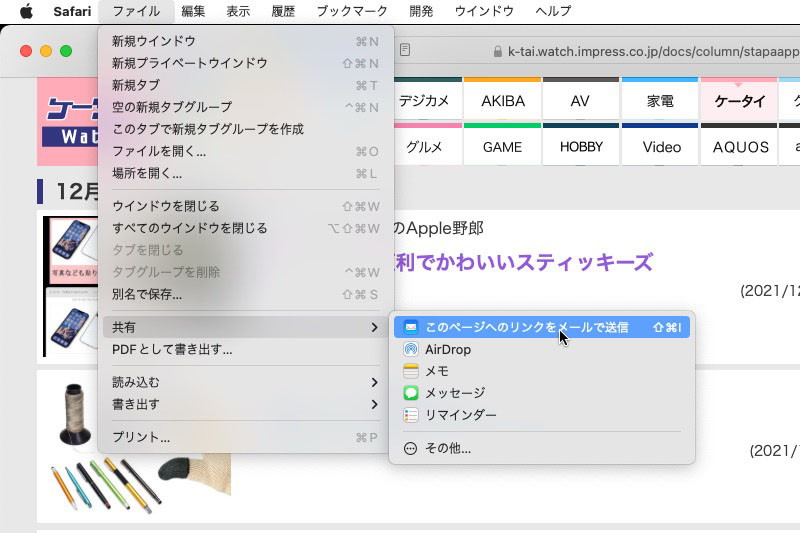Choose PDFとして書き出す…
This screenshot has width=800, height=533.
[x=245, y=349]
